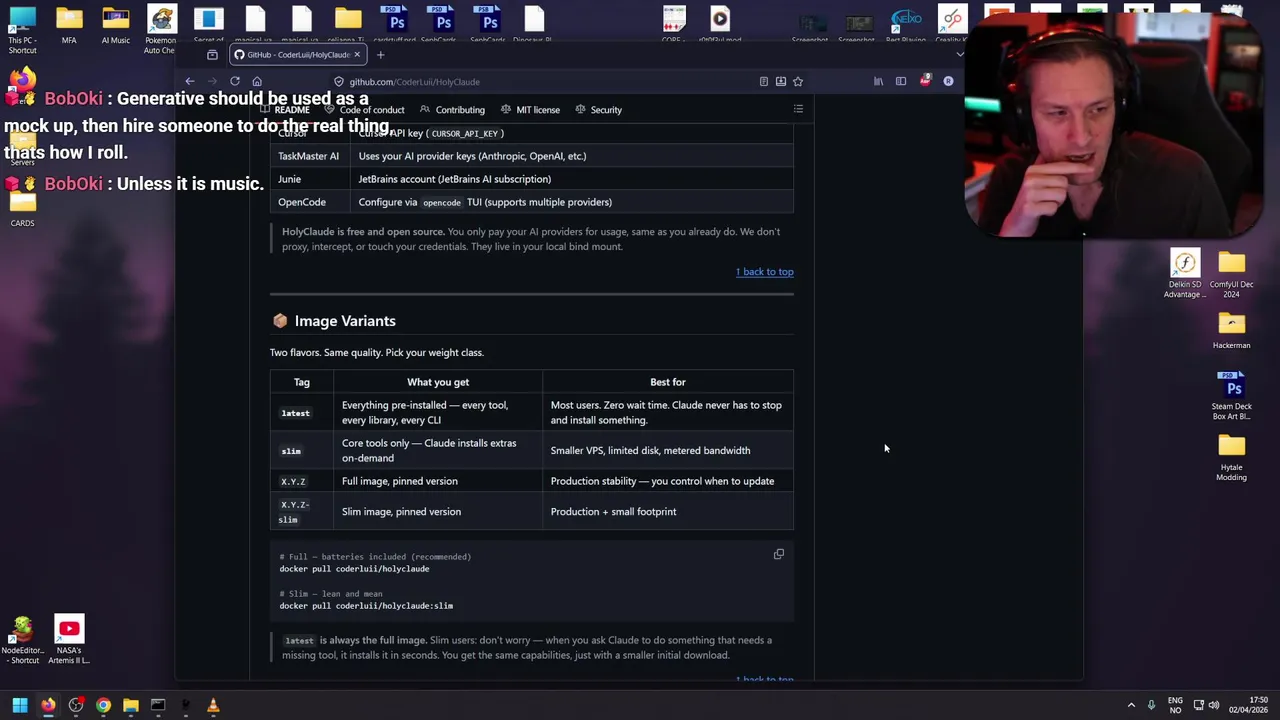Click the tray microphone icon
Screen dimensions: 1280x720
[x=1152, y=706]
